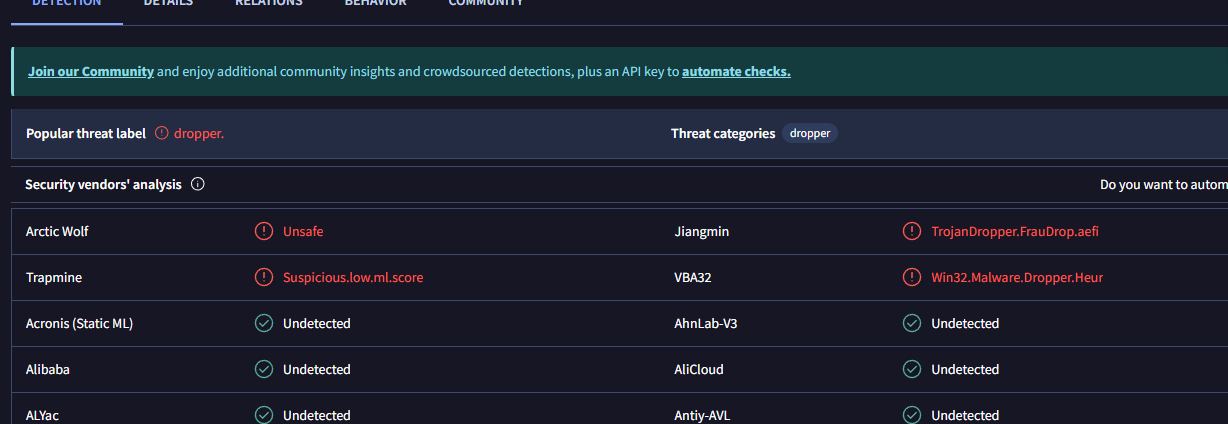This screenshot has height=424, width=1228.
Task: Switch to the Details tab
Action: [168, 4]
